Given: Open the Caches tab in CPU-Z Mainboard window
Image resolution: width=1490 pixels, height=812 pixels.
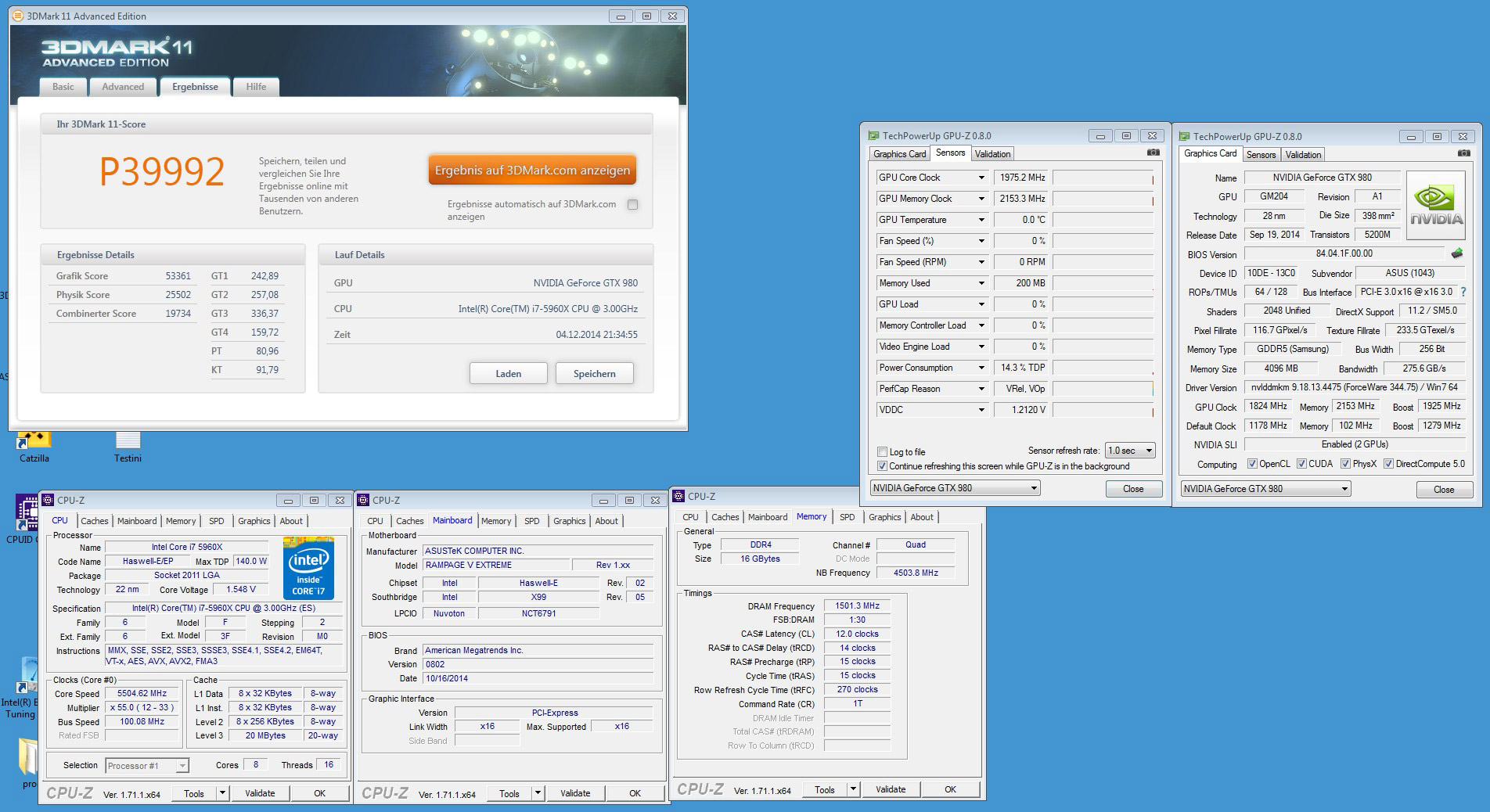Looking at the screenshot, I should click(x=409, y=521).
